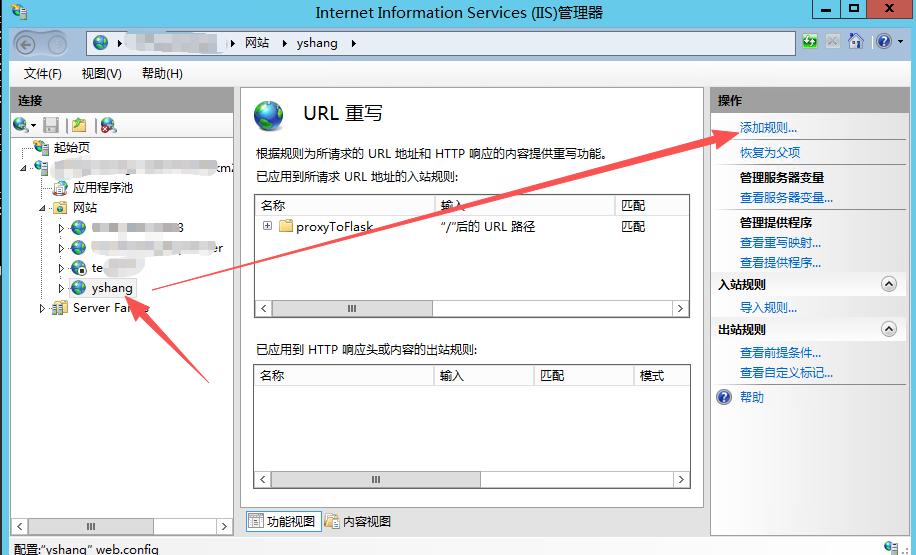Click left arrow of outbound rules scrollbar
This screenshot has height=555, width=916.
click(263, 480)
